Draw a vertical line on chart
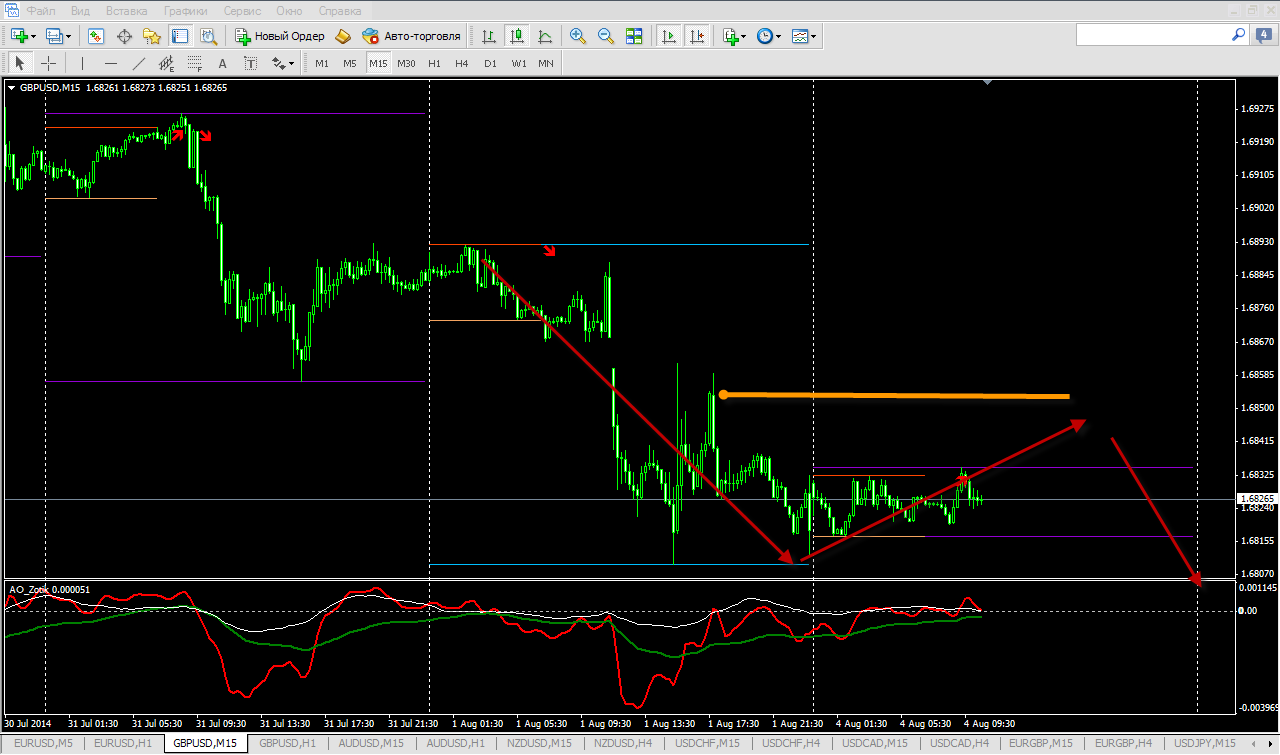 pos(83,63)
